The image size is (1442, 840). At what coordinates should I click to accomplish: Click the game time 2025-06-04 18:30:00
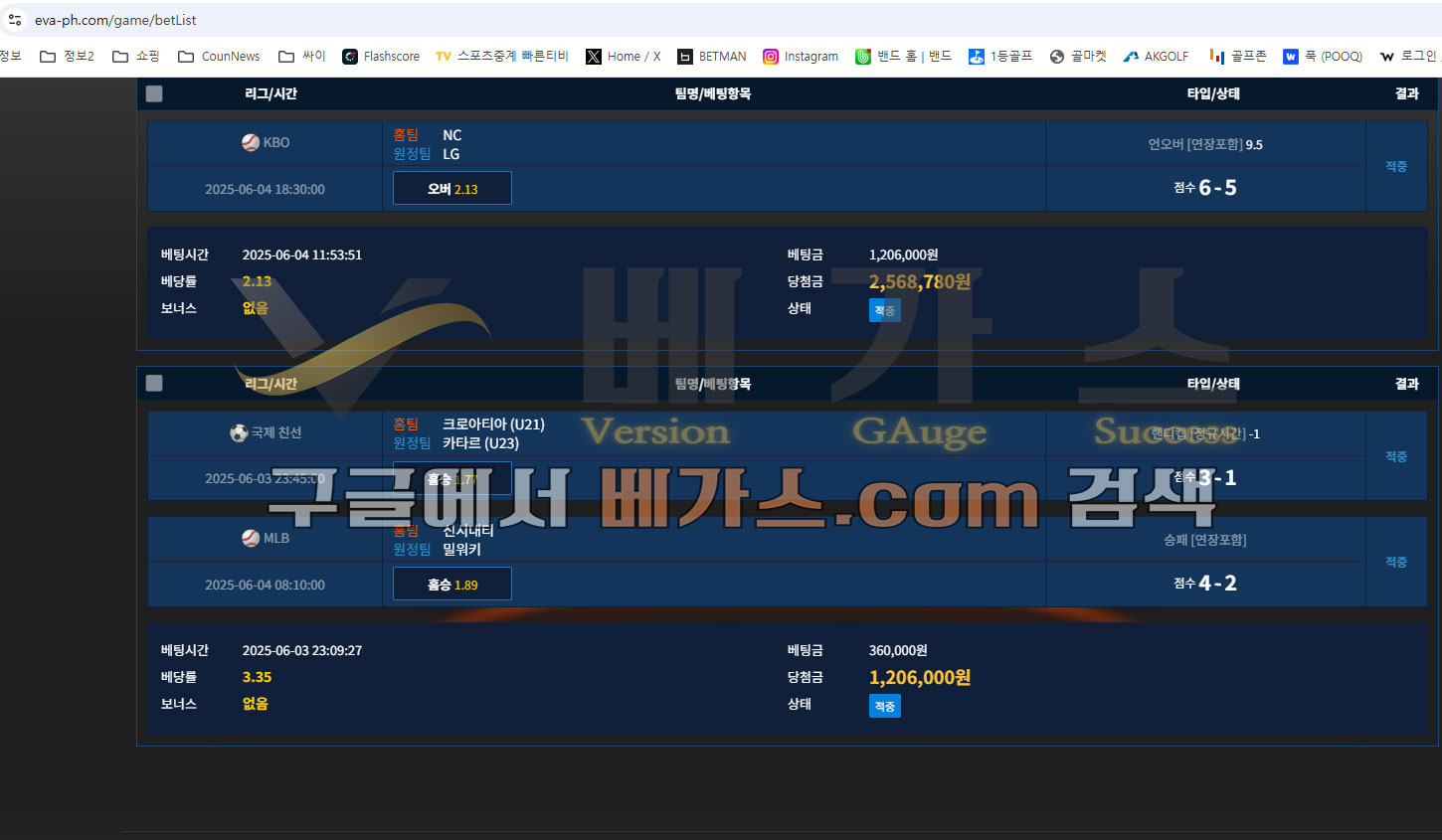265,189
